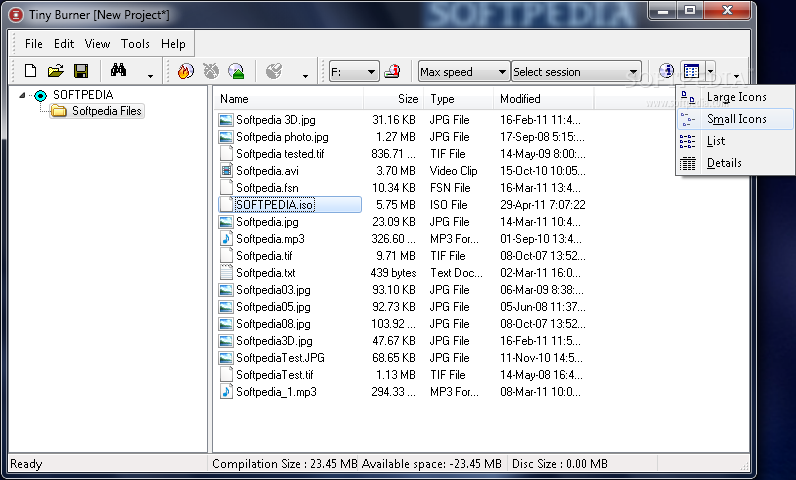796x480 pixels.
Task: Click the disc image icon with green arrow
Action: (x=236, y=71)
